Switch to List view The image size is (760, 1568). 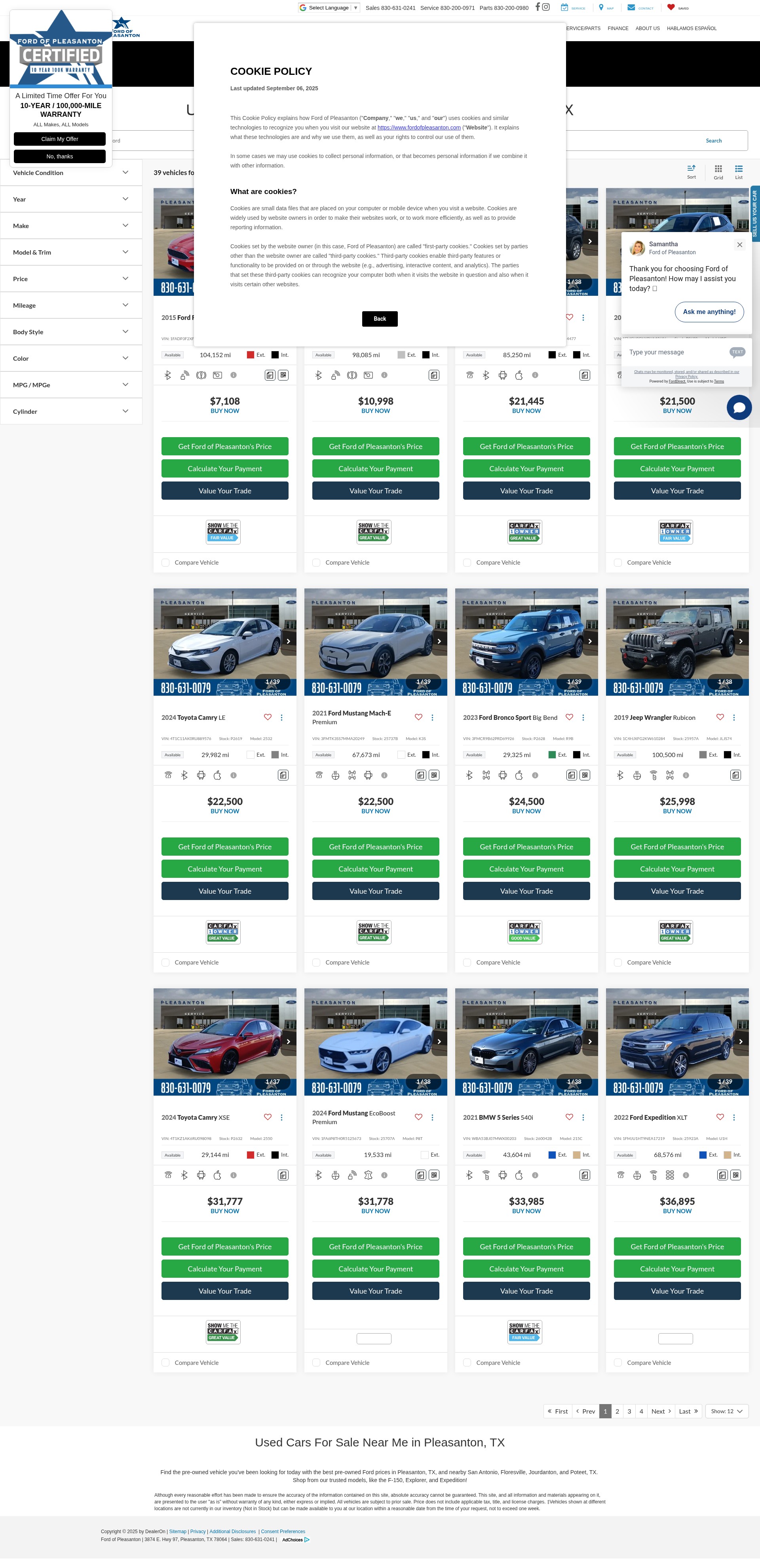pyautogui.click(x=739, y=172)
